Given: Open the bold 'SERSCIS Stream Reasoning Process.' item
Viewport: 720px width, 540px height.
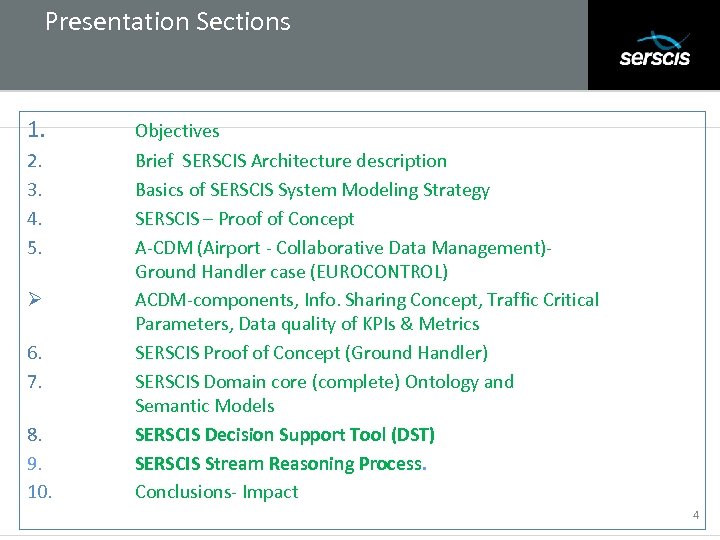Looking at the screenshot, I should point(281,464).
